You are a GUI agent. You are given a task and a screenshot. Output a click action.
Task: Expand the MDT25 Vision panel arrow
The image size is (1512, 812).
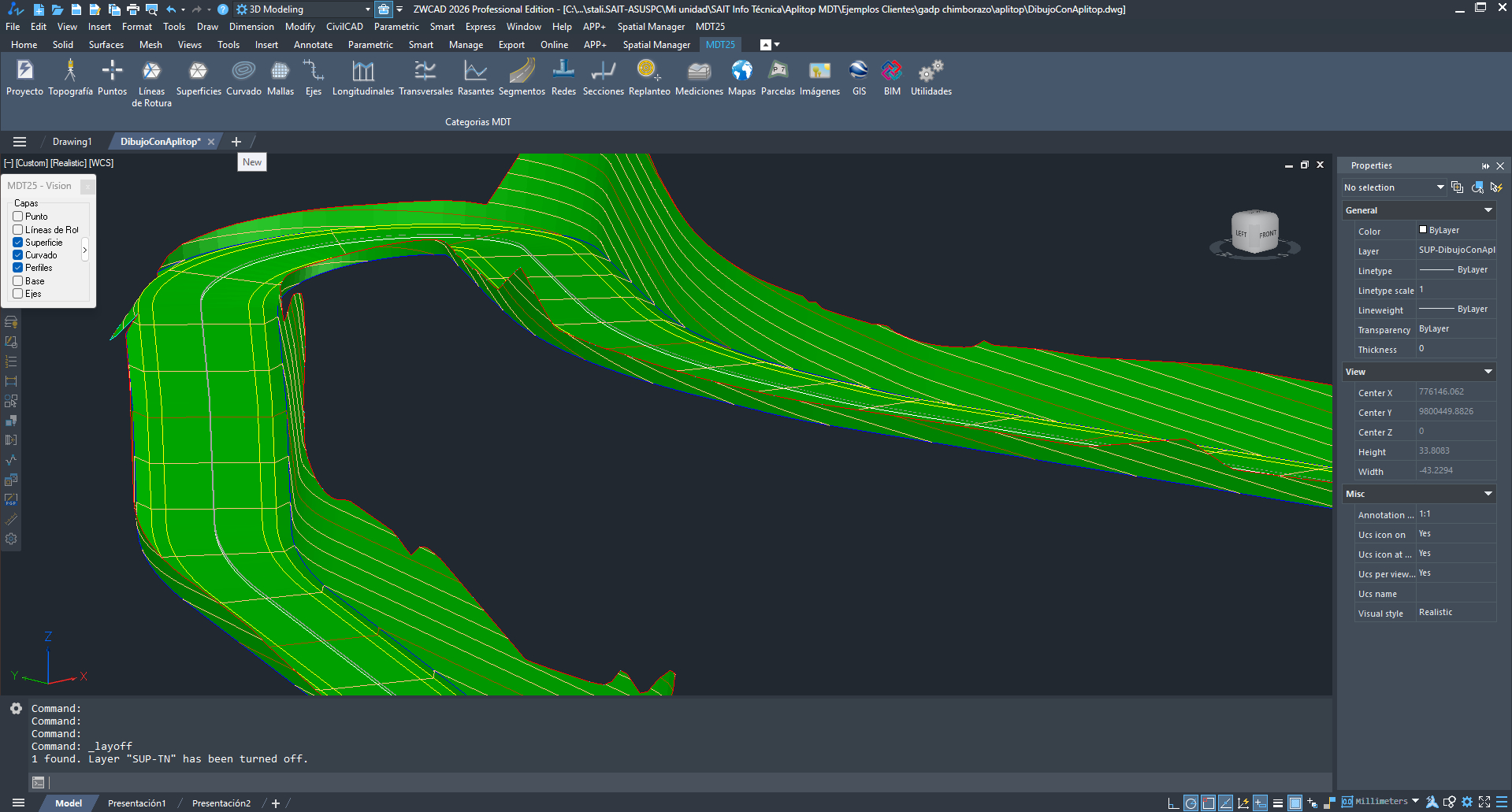pyautogui.click(x=85, y=250)
